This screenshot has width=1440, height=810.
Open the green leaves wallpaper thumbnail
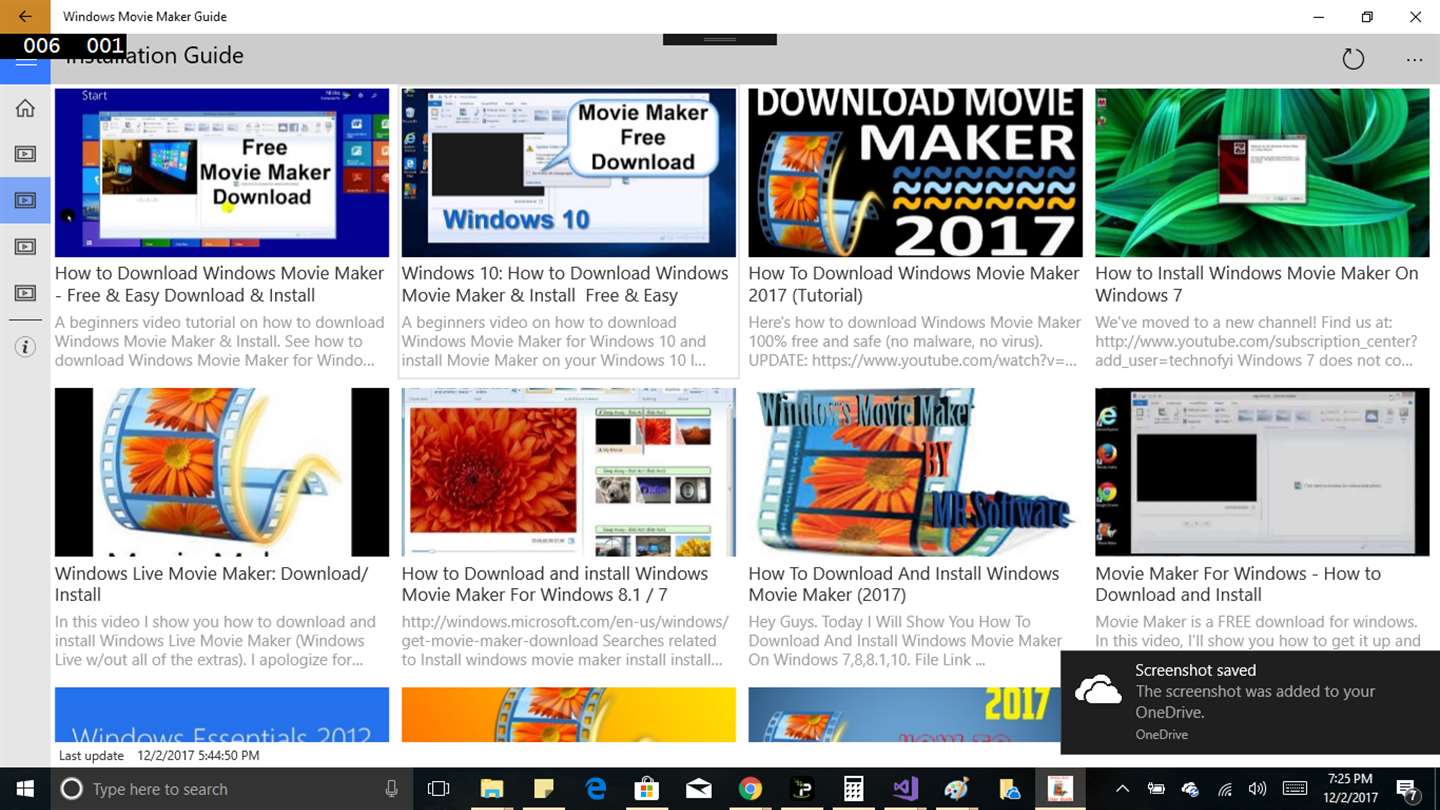(x=1262, y=173)
